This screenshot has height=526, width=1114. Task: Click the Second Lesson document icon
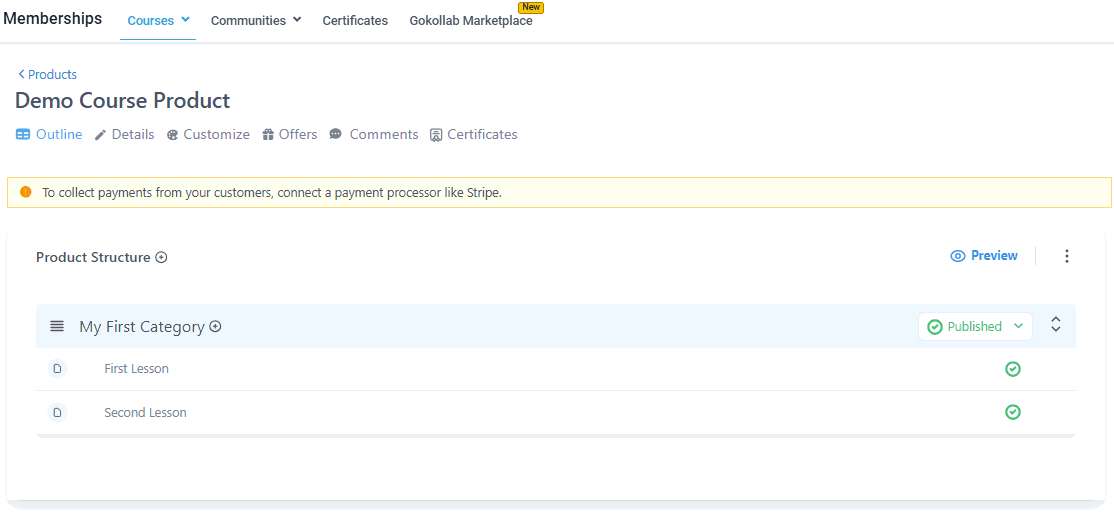[x=57, y=413]
